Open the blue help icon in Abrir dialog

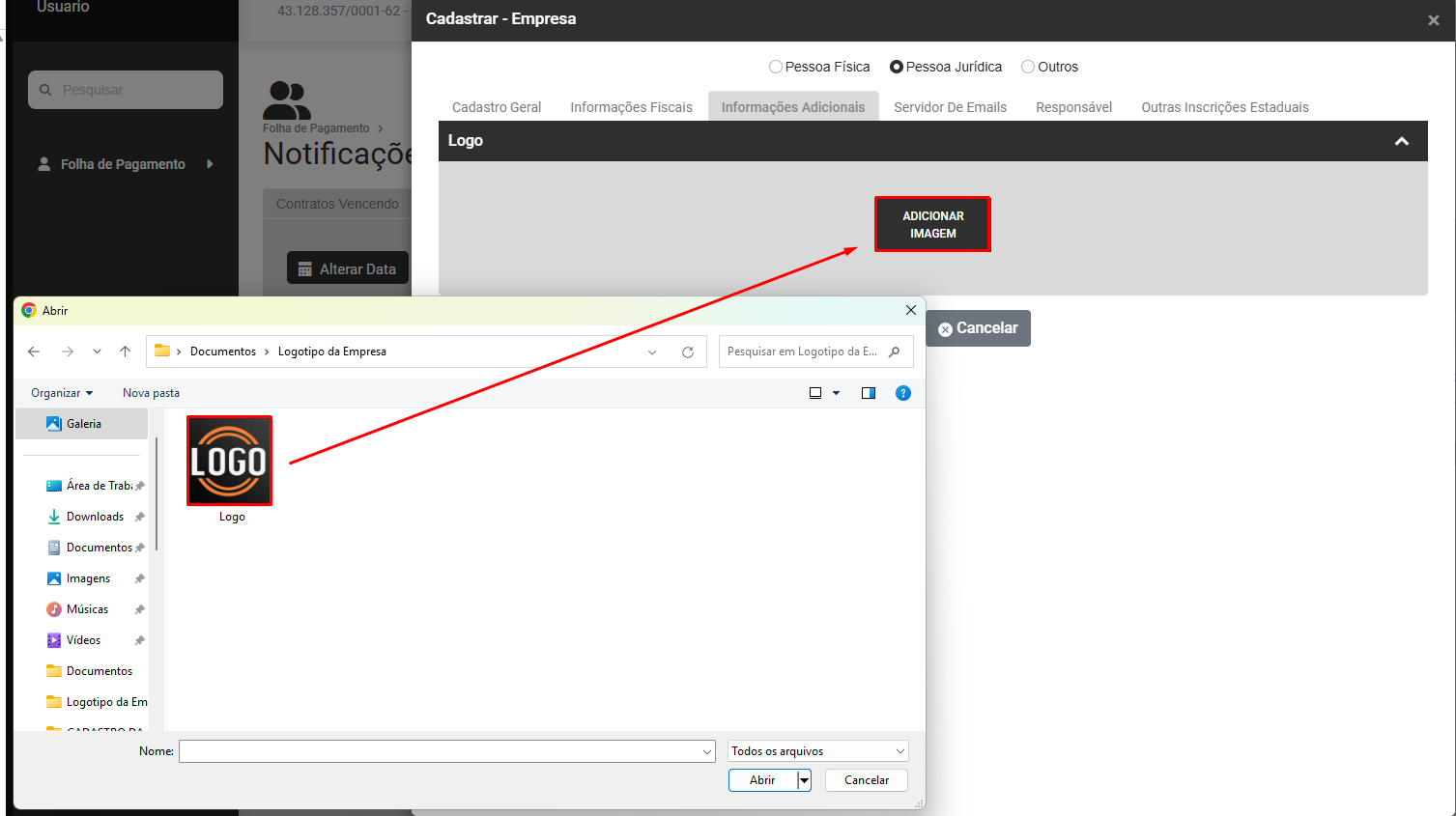(x=903, y=393)
